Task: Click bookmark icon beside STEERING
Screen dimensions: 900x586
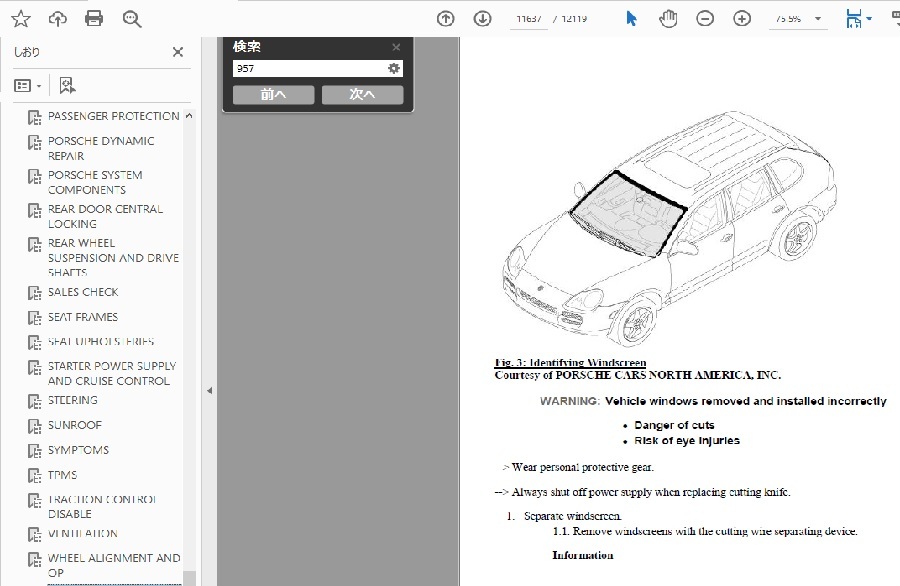Action: (34, 401)
